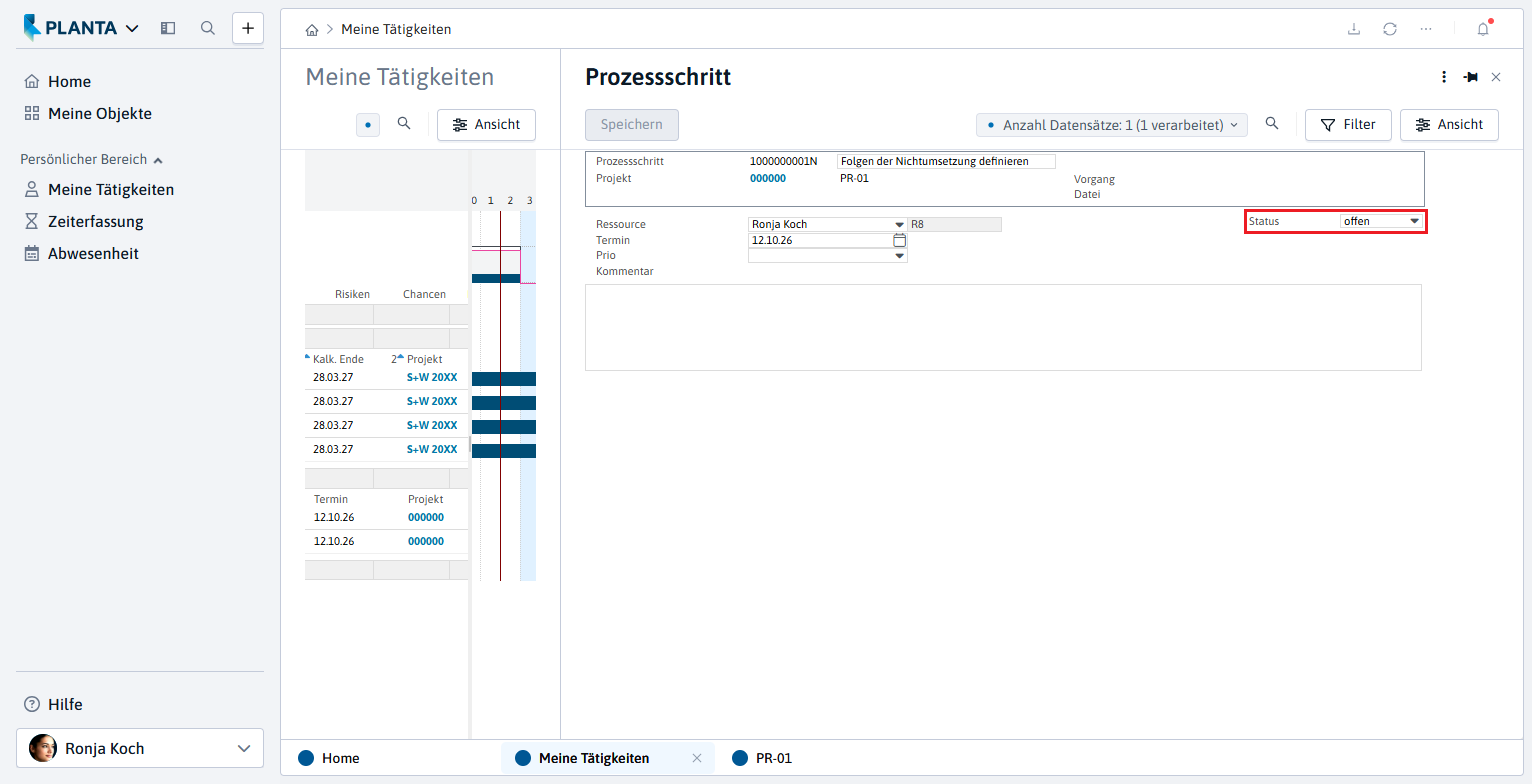The height and width of the screenshot is (784, 1532).
Task: Open the Filter button
Action: [x=1348, y=125]
